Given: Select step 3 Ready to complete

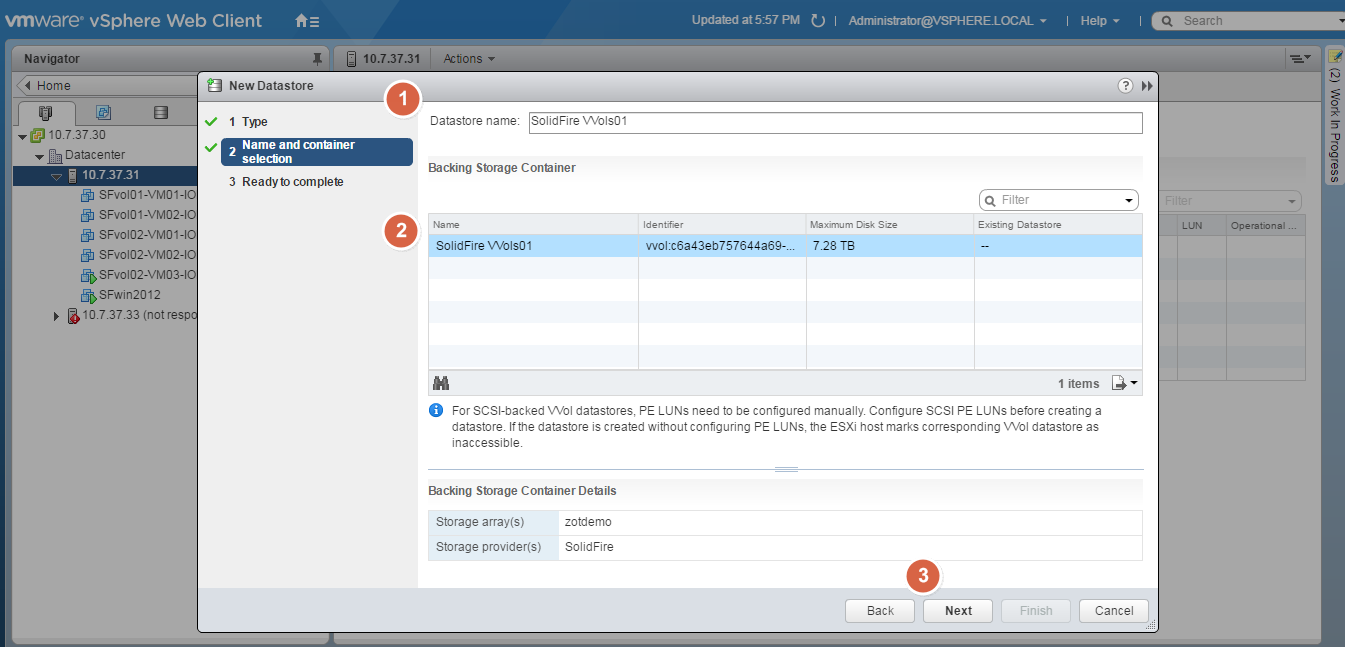Looking at the screenshot, I should [285, 182].
